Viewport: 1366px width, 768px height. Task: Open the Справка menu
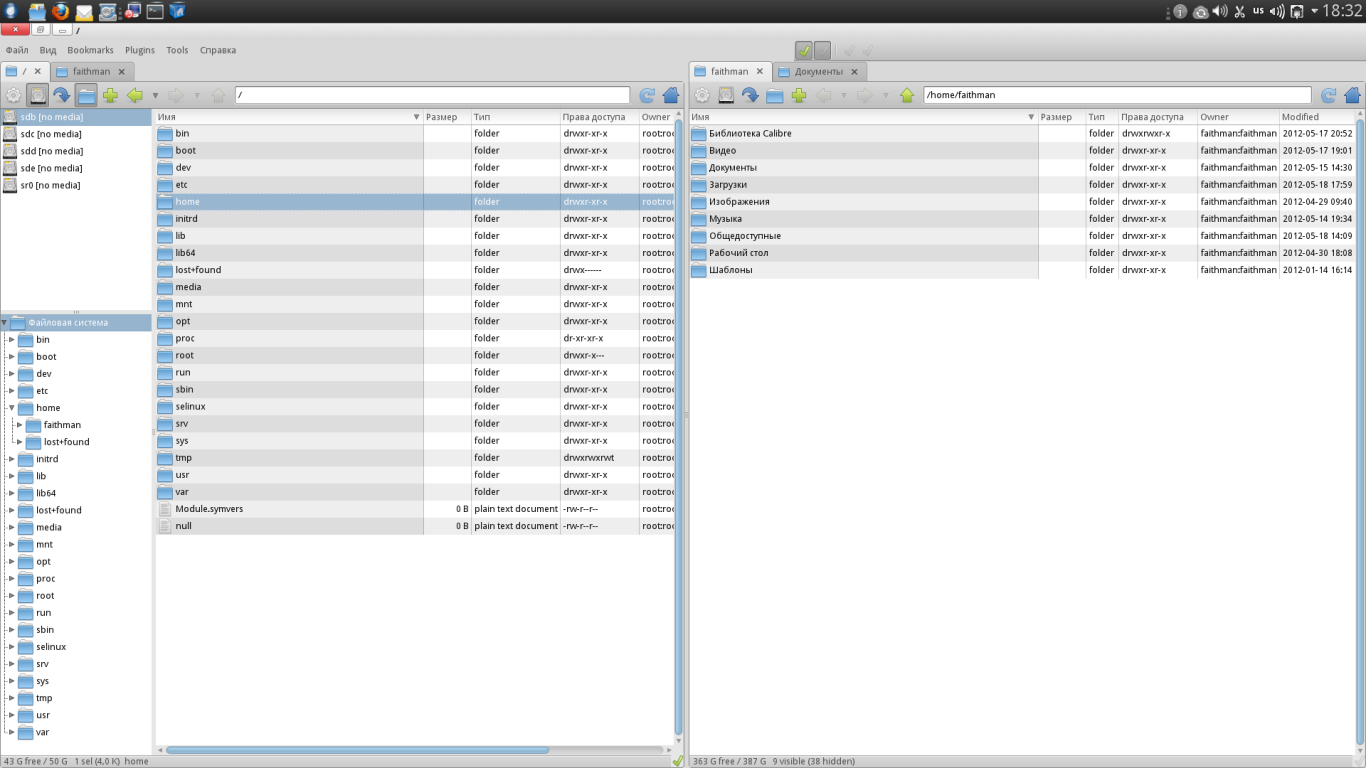coord(218,50)
